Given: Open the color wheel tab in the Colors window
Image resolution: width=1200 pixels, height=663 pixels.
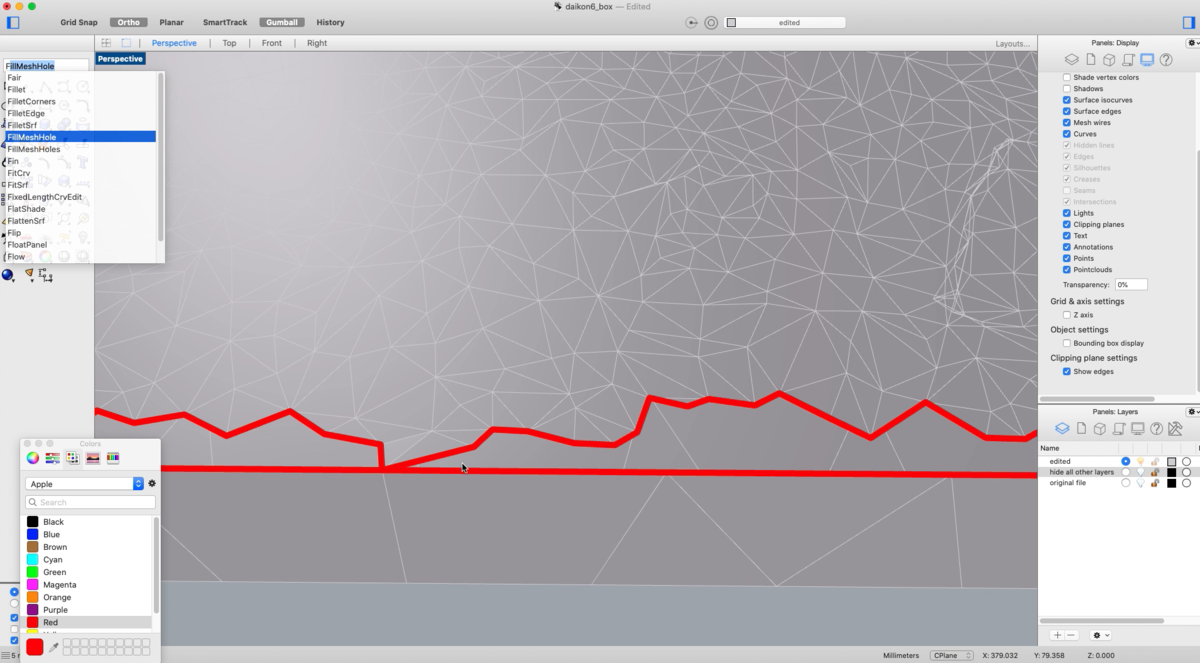Looking at the screenshot, I should 33,458.
